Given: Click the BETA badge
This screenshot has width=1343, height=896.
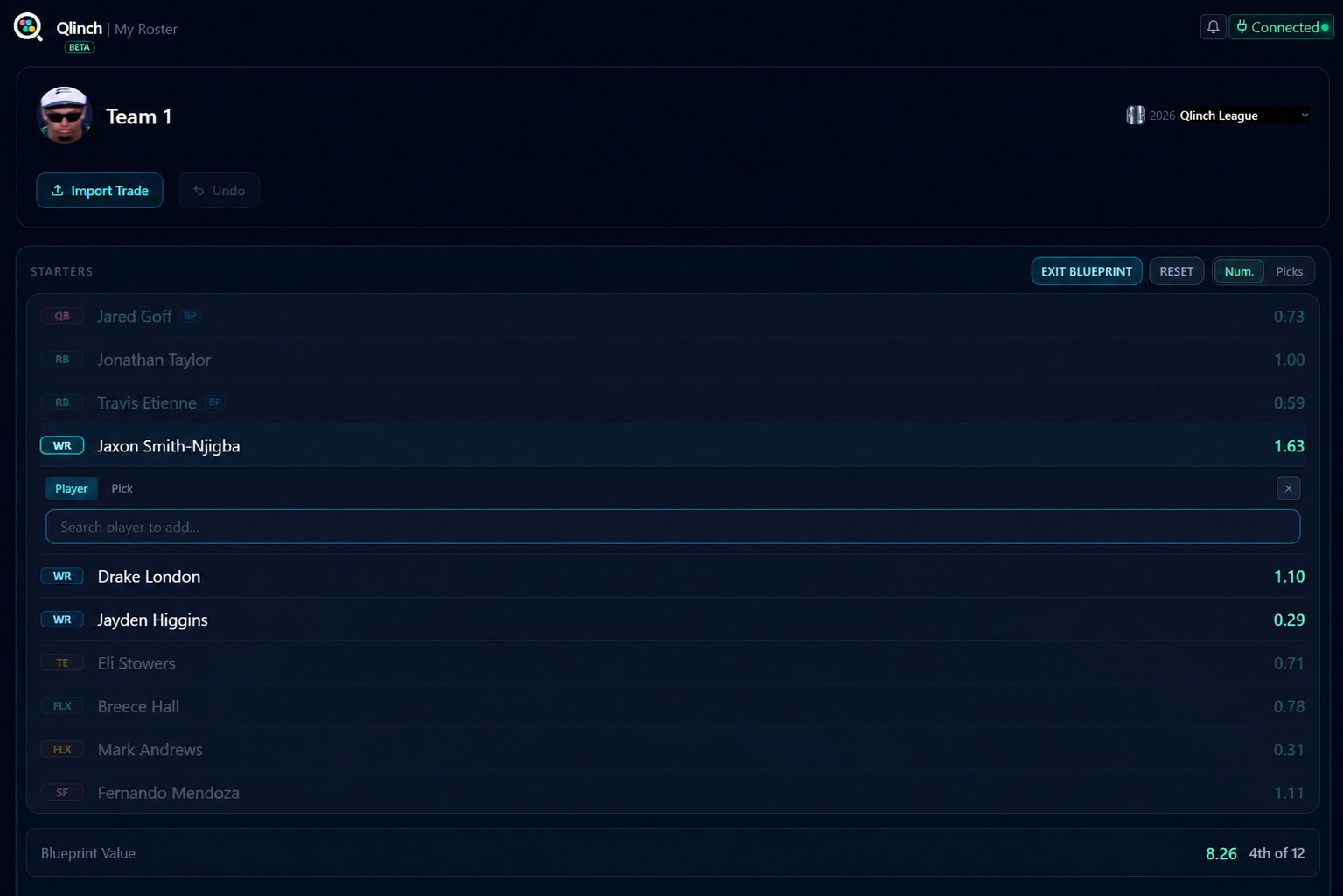Looking at the screenshot, I should pyautogui.click(x=80, y=47).
